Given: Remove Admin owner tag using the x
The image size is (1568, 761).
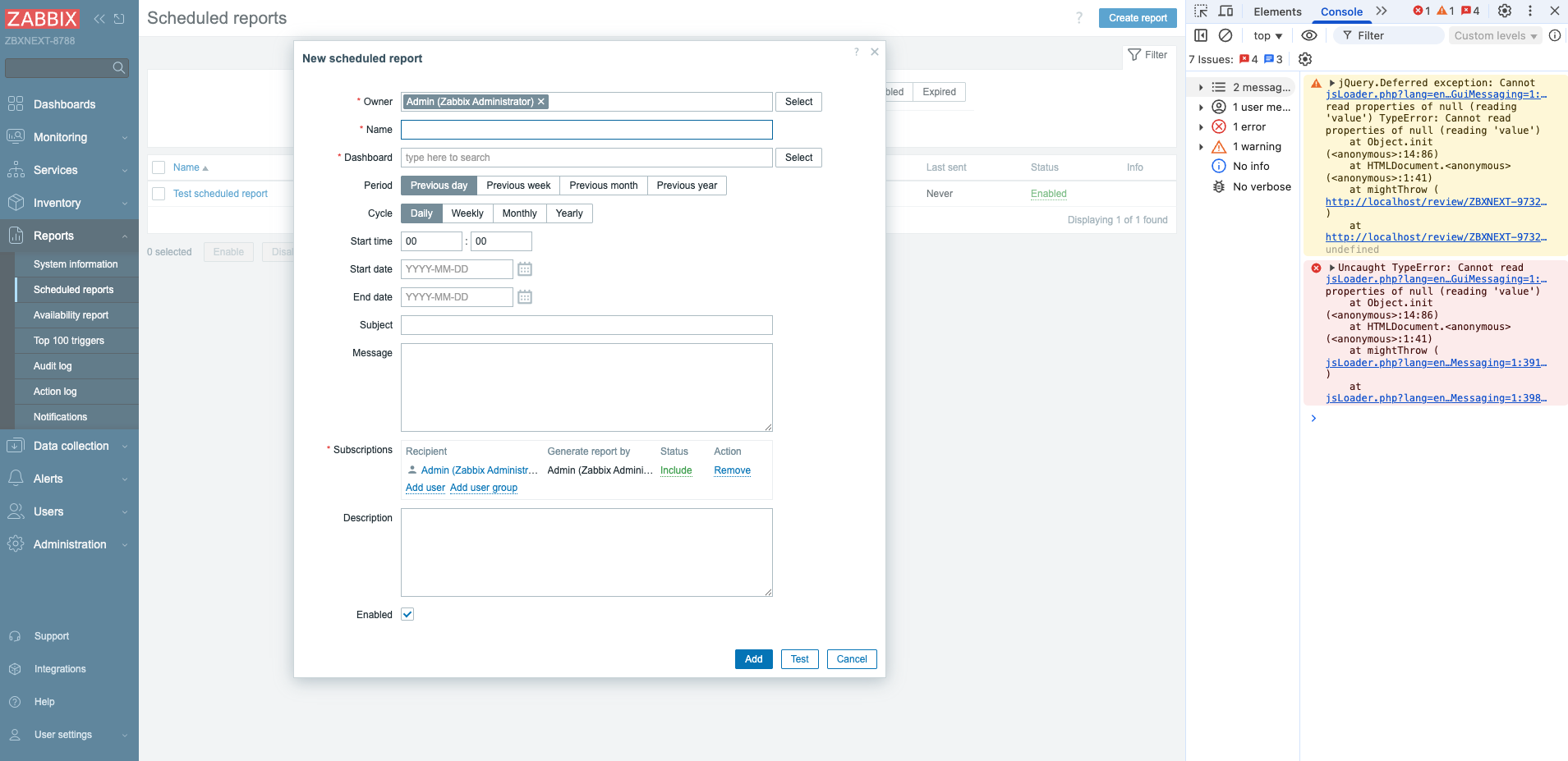Looking at the screenshot, I should coord(541,102).
